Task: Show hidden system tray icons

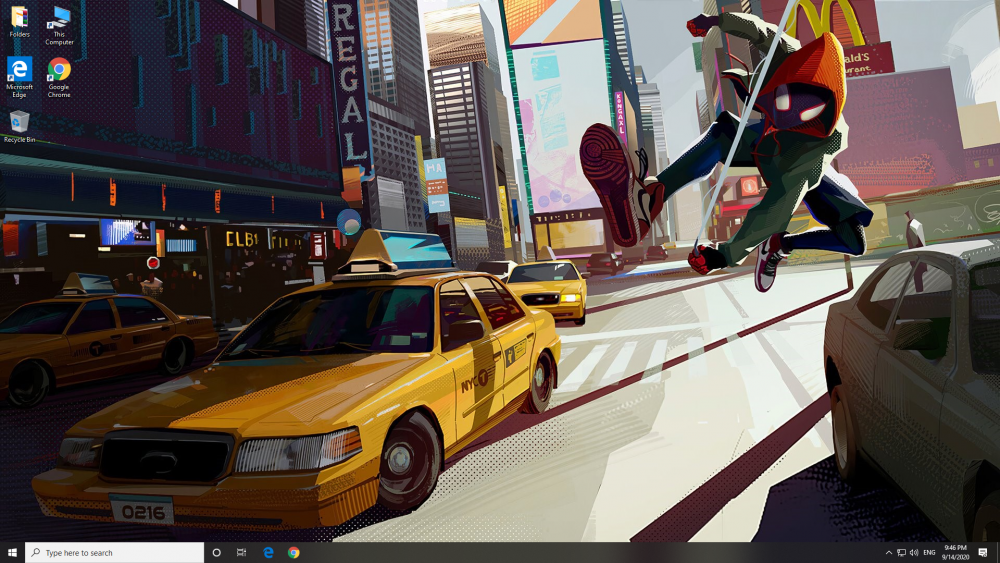Action: coord(888,552)
